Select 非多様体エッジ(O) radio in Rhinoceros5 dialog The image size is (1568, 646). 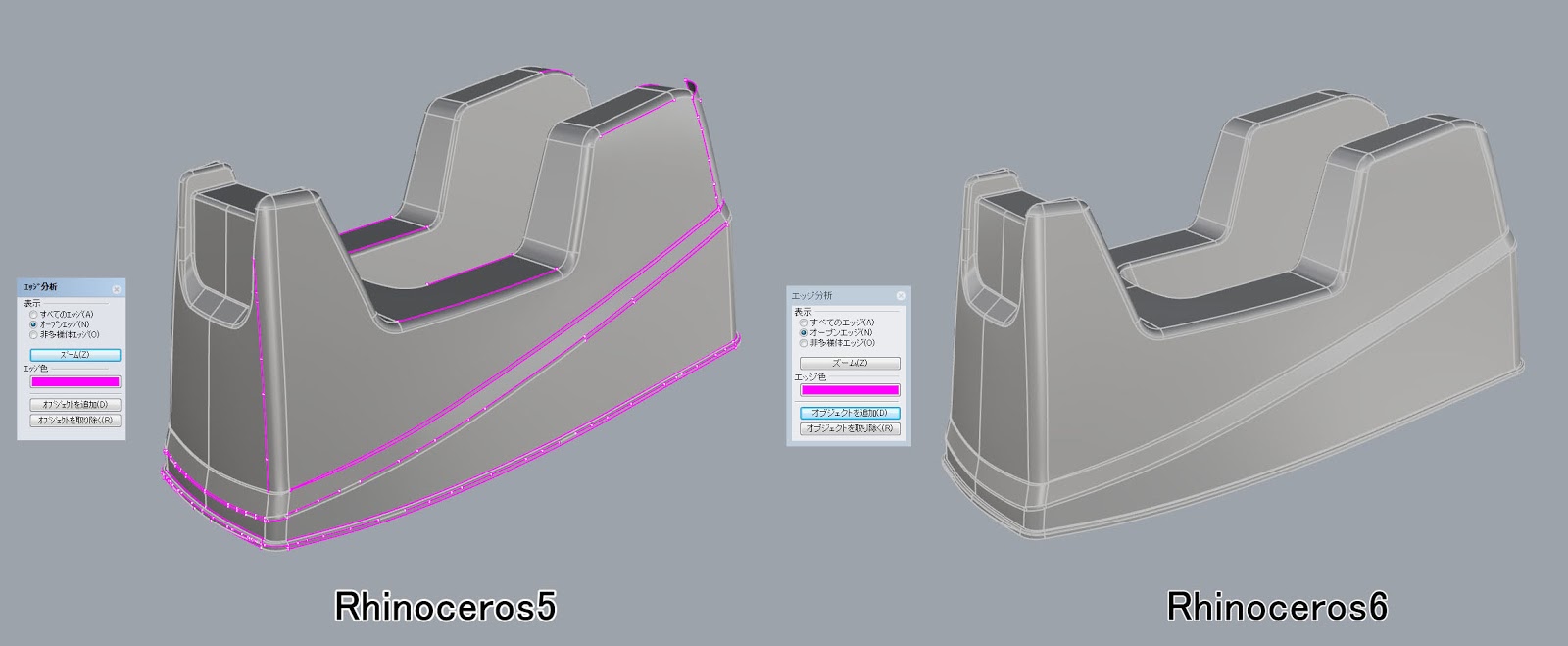pos(34,334)
